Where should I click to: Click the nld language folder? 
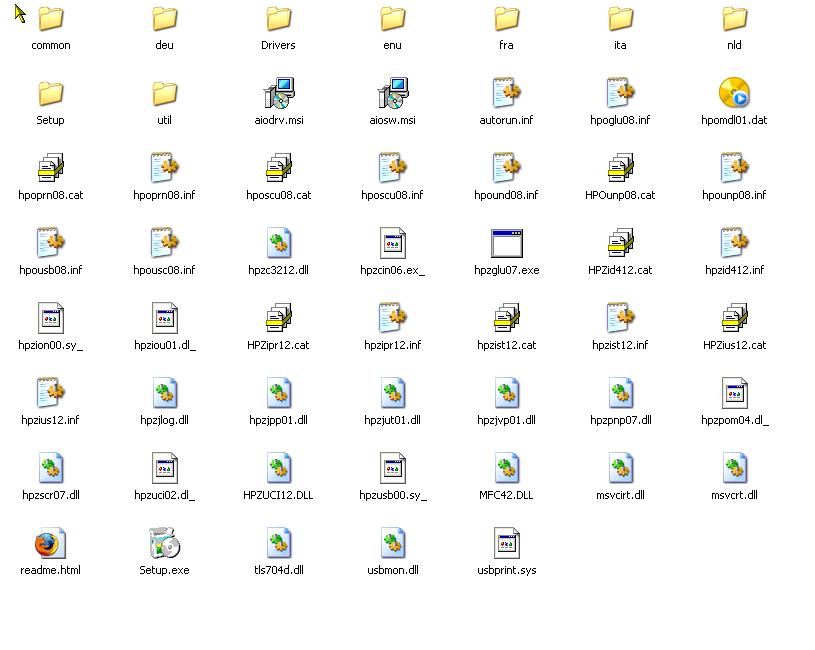734,19
